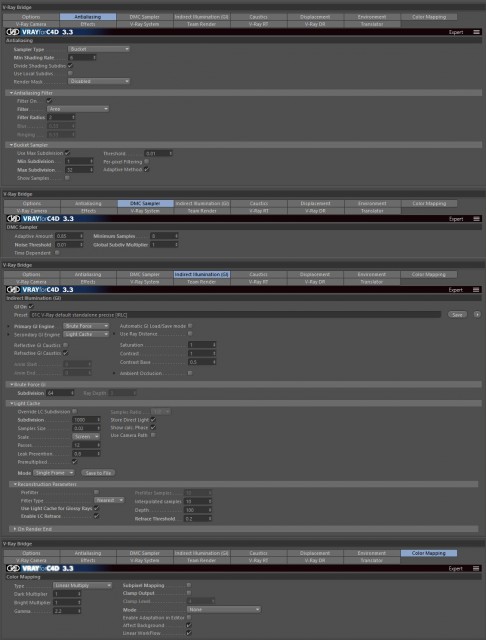Open the Scale dropdown set to Screen
486x640 pixels.
pyautogui.click(x=86, y=437)
